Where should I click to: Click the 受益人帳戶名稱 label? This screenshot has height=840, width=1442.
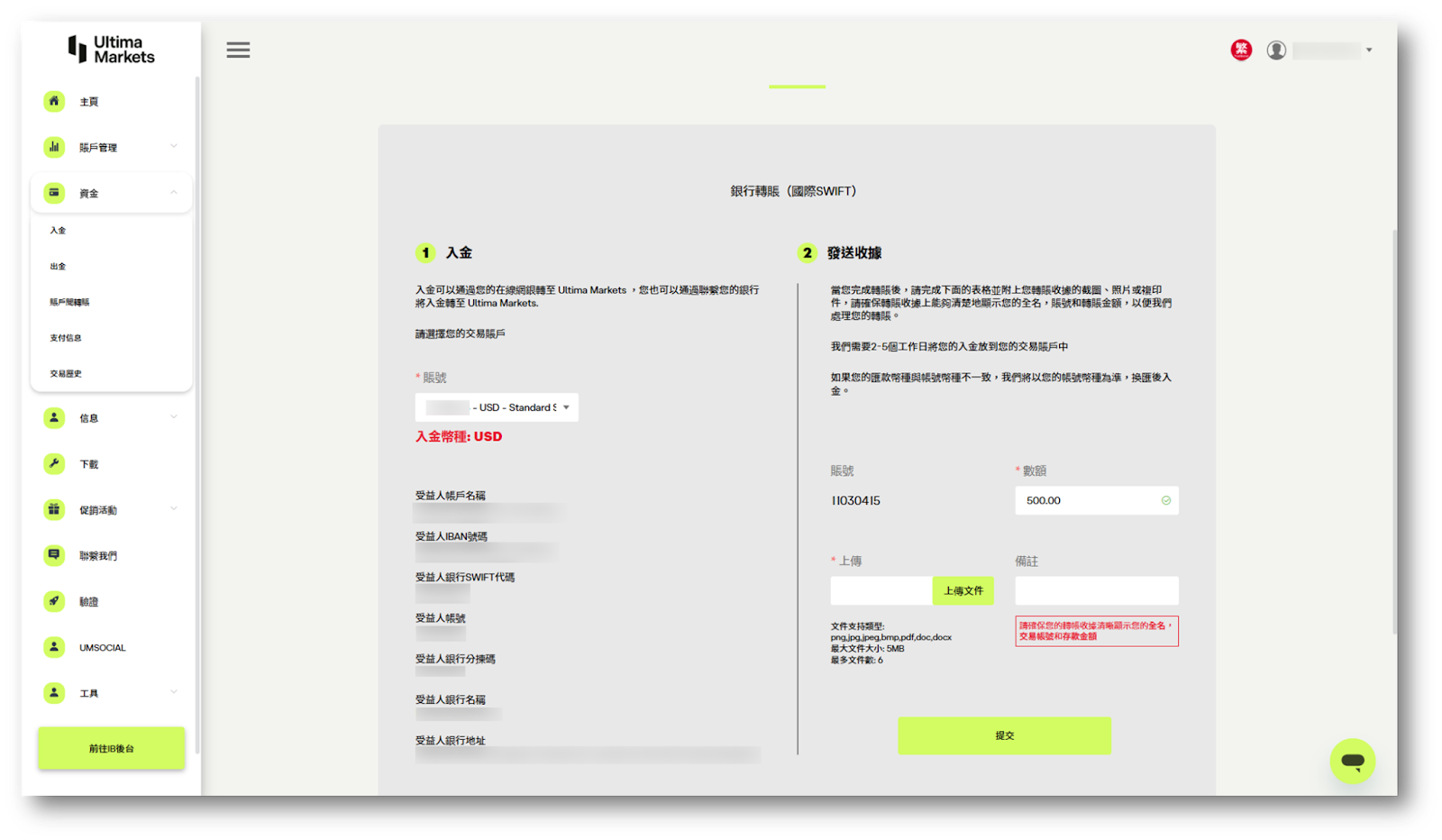pos(451,496)
